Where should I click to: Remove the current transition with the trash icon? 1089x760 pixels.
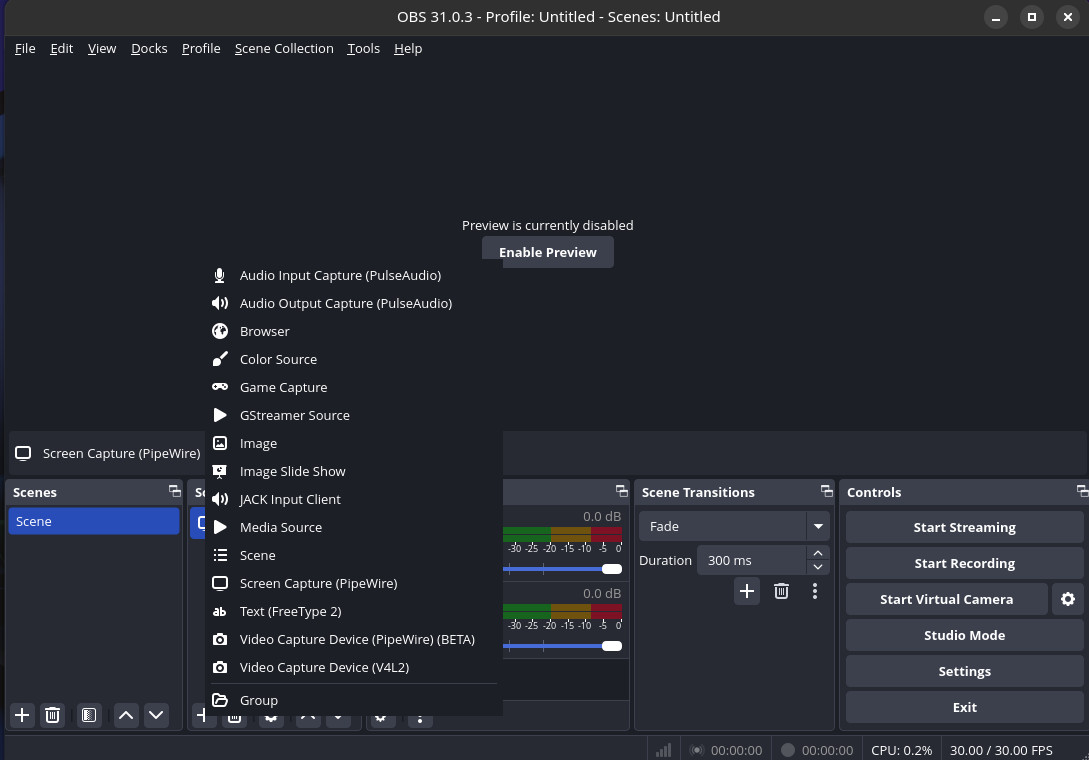(781, 591)
